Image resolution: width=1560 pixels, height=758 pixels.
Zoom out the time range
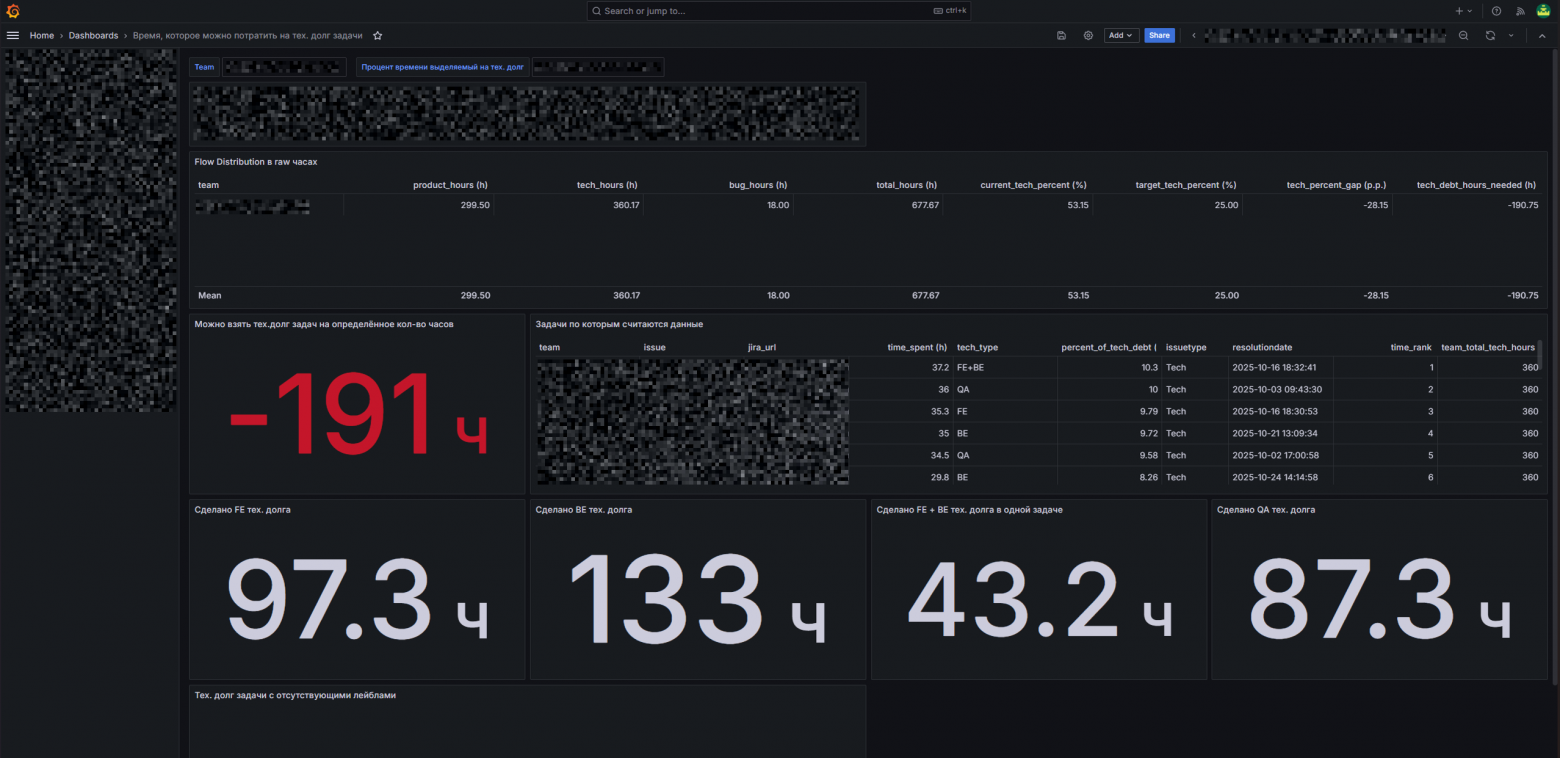pyautogui.click(x=1463, y=35)
